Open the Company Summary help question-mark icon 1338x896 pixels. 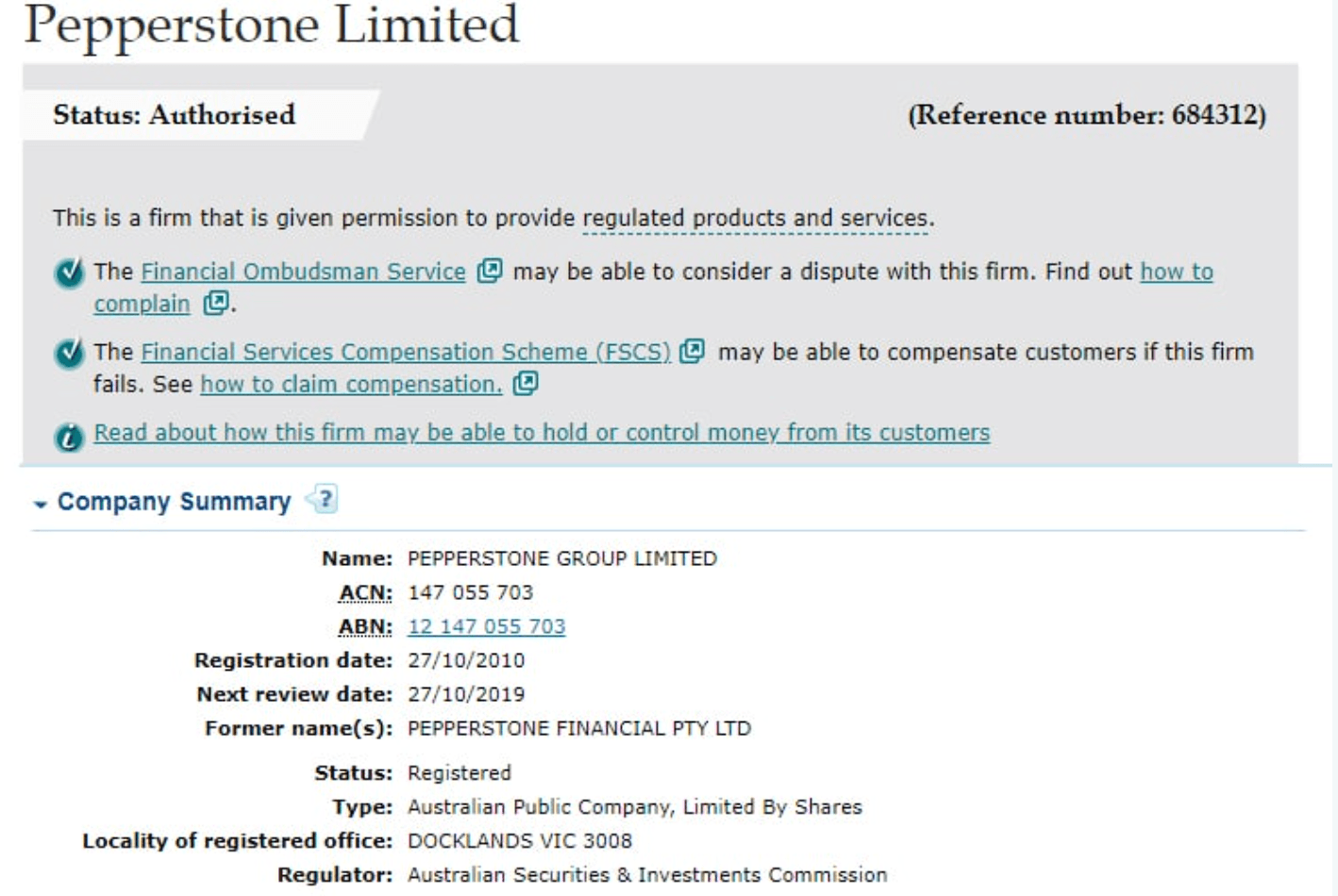click(x=324, y=499)
